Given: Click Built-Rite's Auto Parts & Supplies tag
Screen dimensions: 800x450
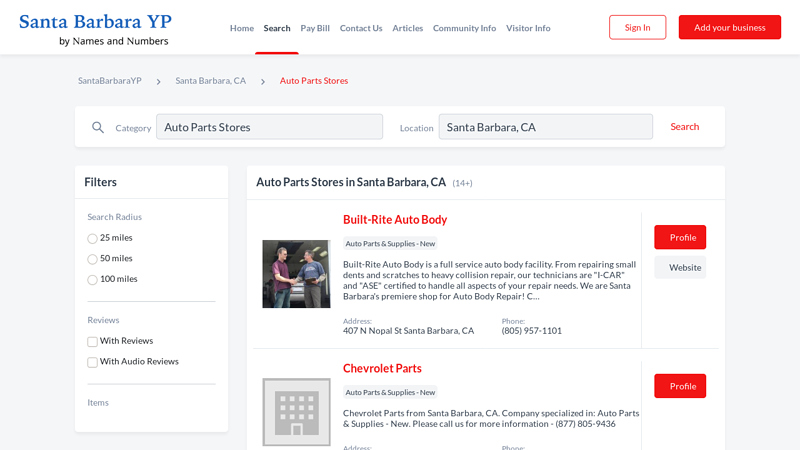Looking at the screenshot, I should click(390, 243).
